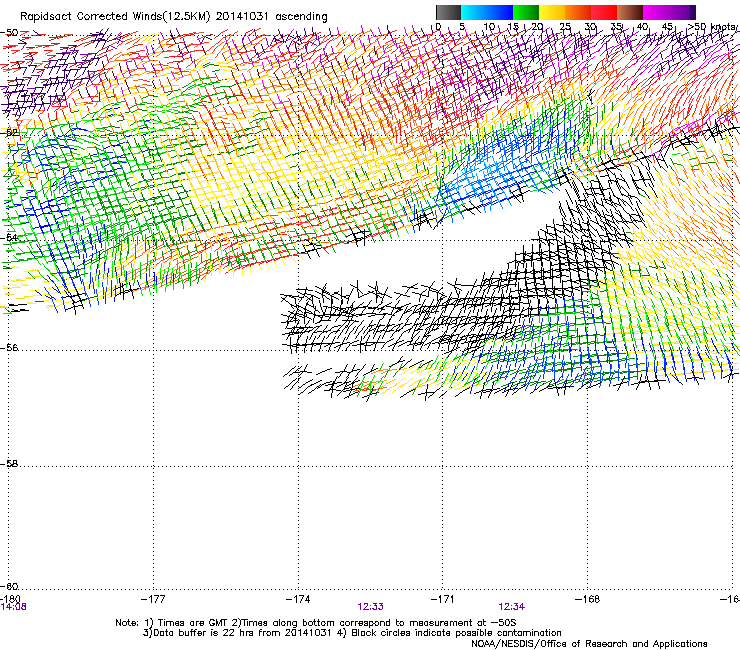Click the longitude label '-174'
740x650 pixels.
(x=298, y=599)
